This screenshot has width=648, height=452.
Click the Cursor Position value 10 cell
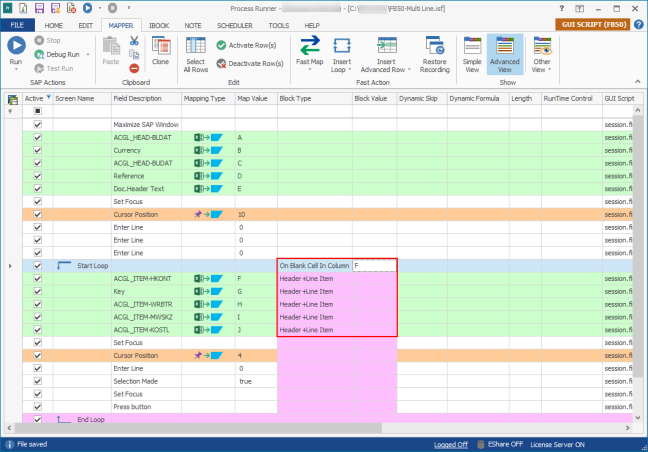256,214
